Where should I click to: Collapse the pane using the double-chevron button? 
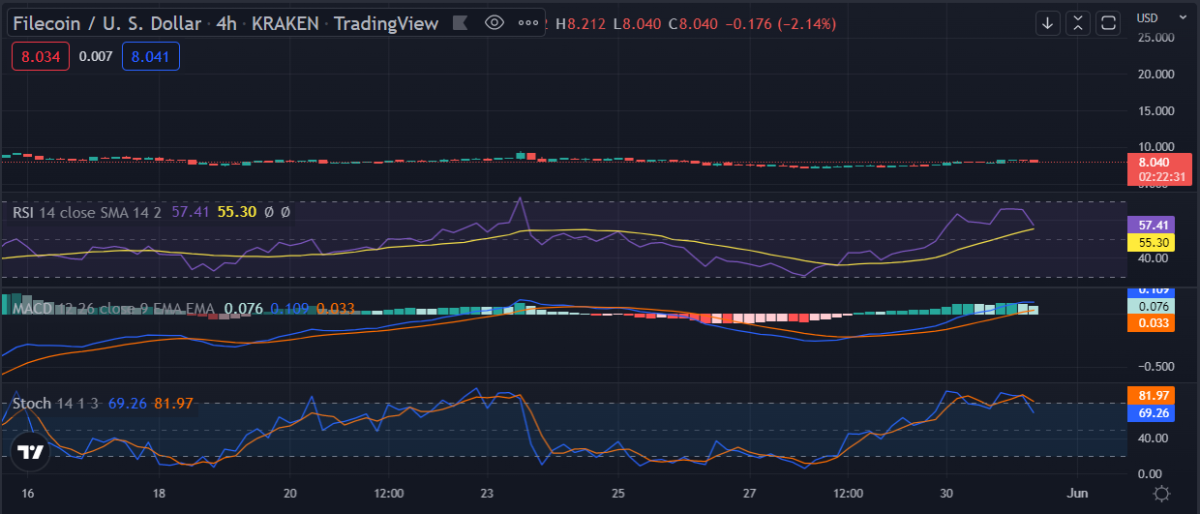pyautogui.click(x=1077, y=22)
